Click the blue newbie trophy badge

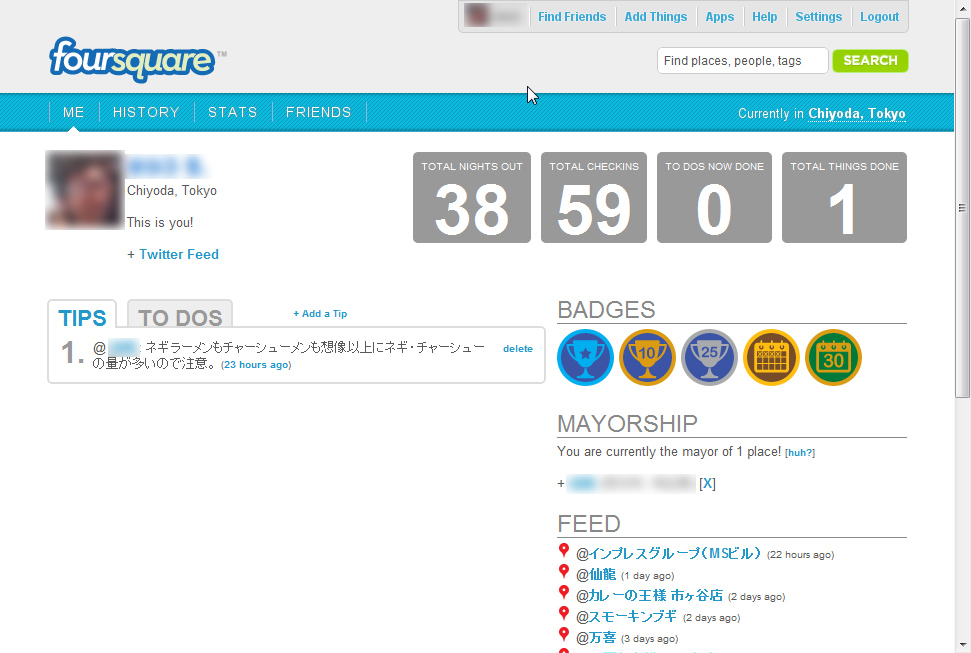point(585,357)
